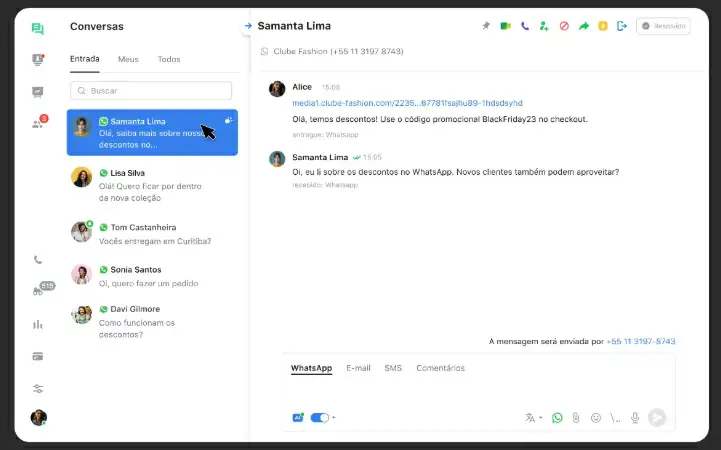Open the Samanta Lima conversation

(152, 132)
